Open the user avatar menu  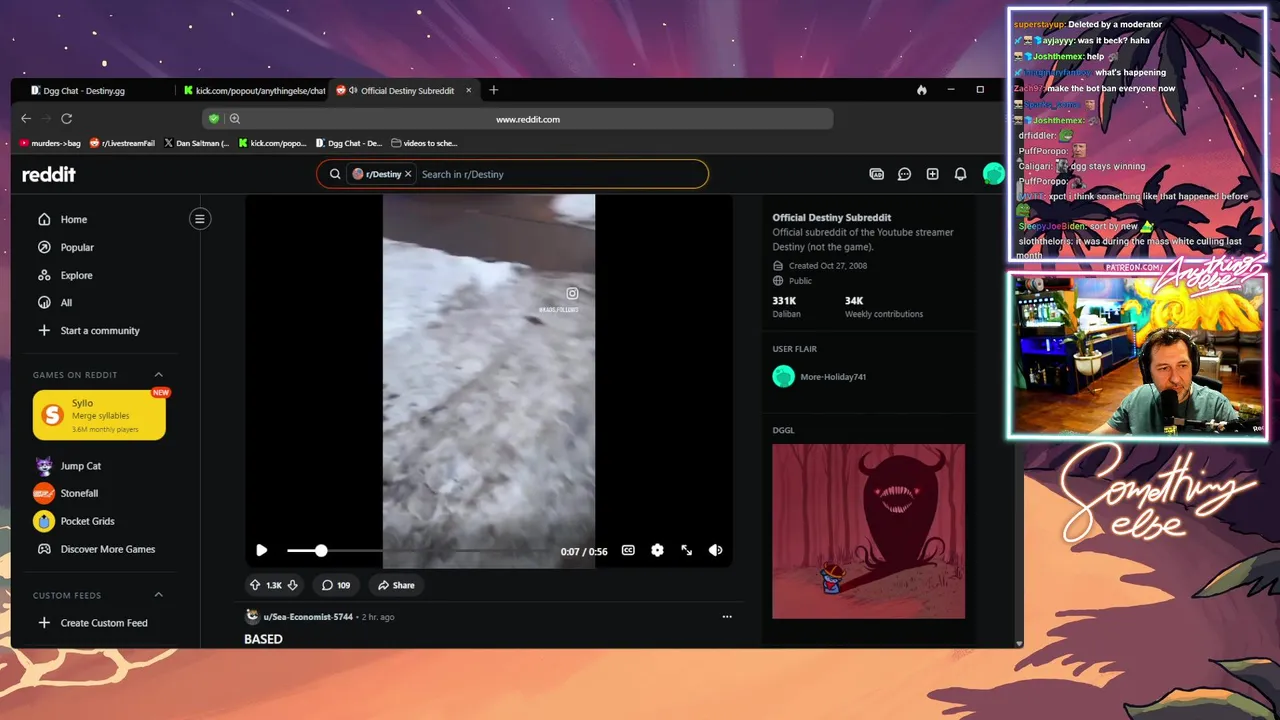coord(993,174)
